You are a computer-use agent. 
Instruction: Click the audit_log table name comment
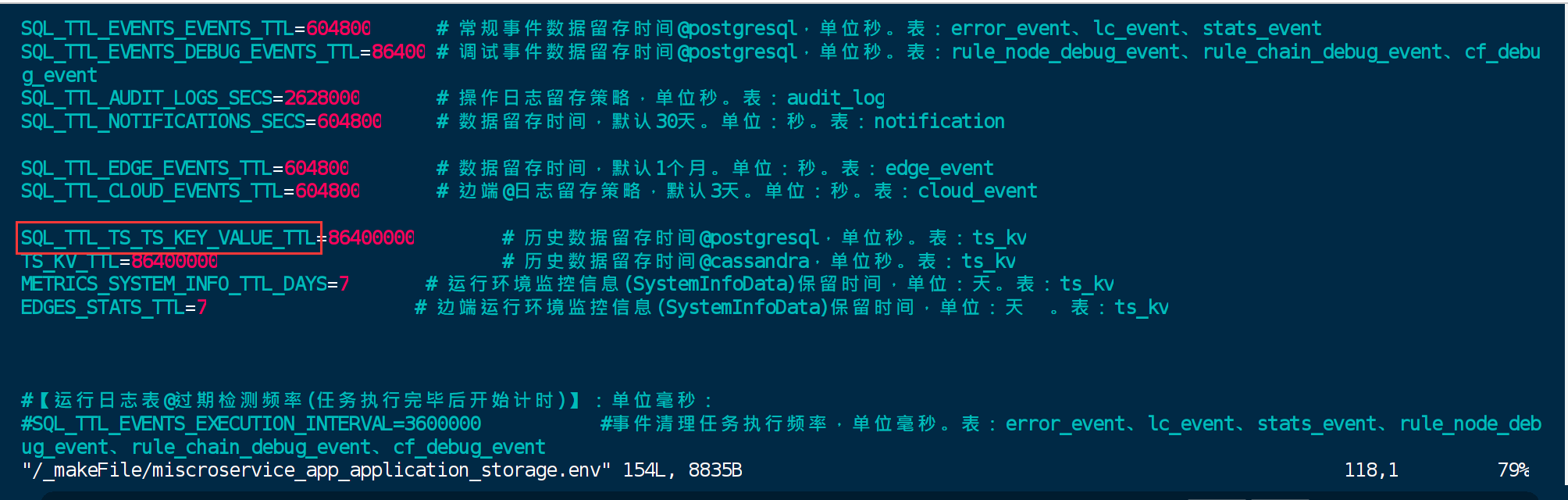pos(836,98)
